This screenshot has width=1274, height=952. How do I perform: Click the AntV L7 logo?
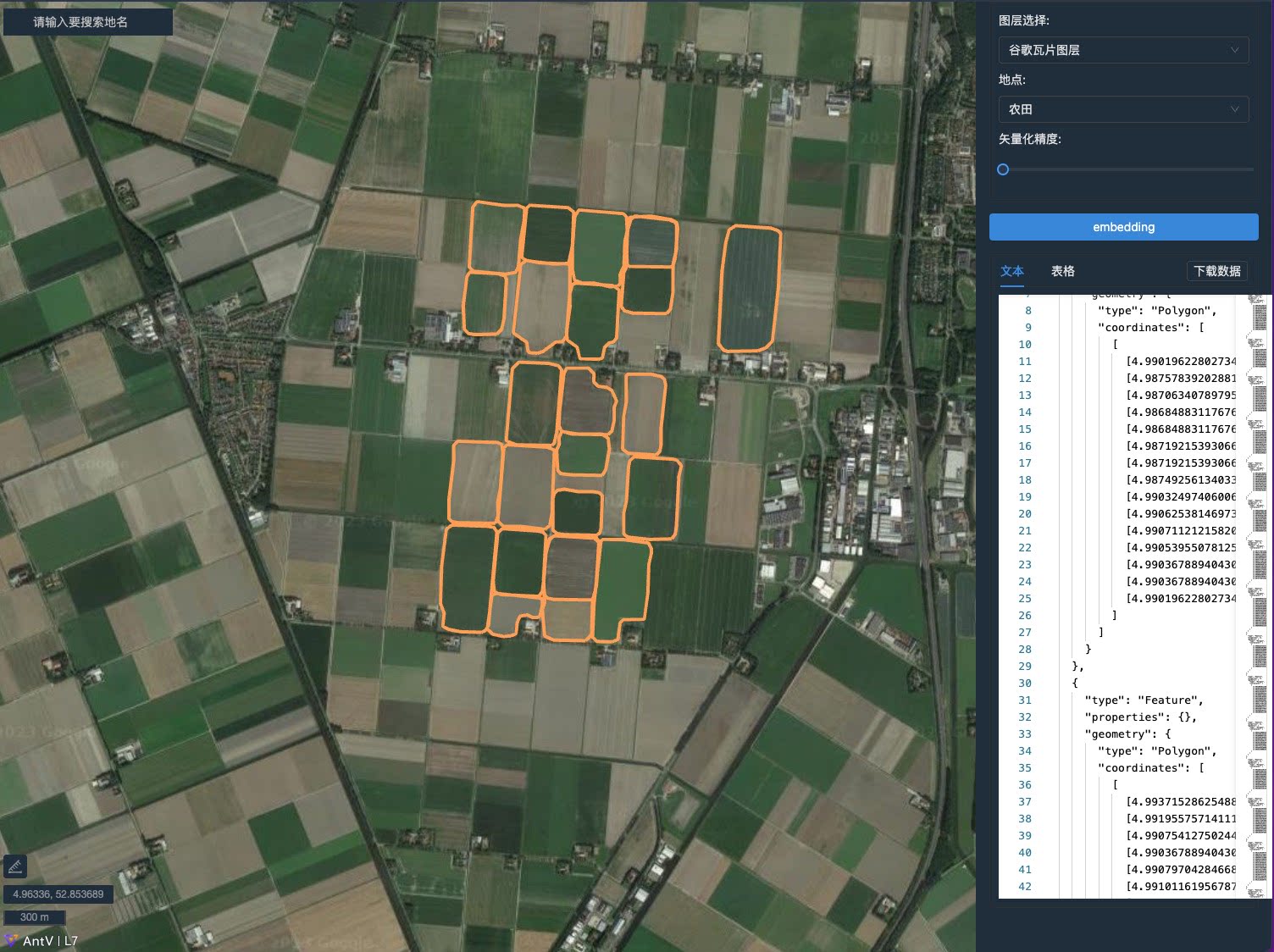coord(41,941)
